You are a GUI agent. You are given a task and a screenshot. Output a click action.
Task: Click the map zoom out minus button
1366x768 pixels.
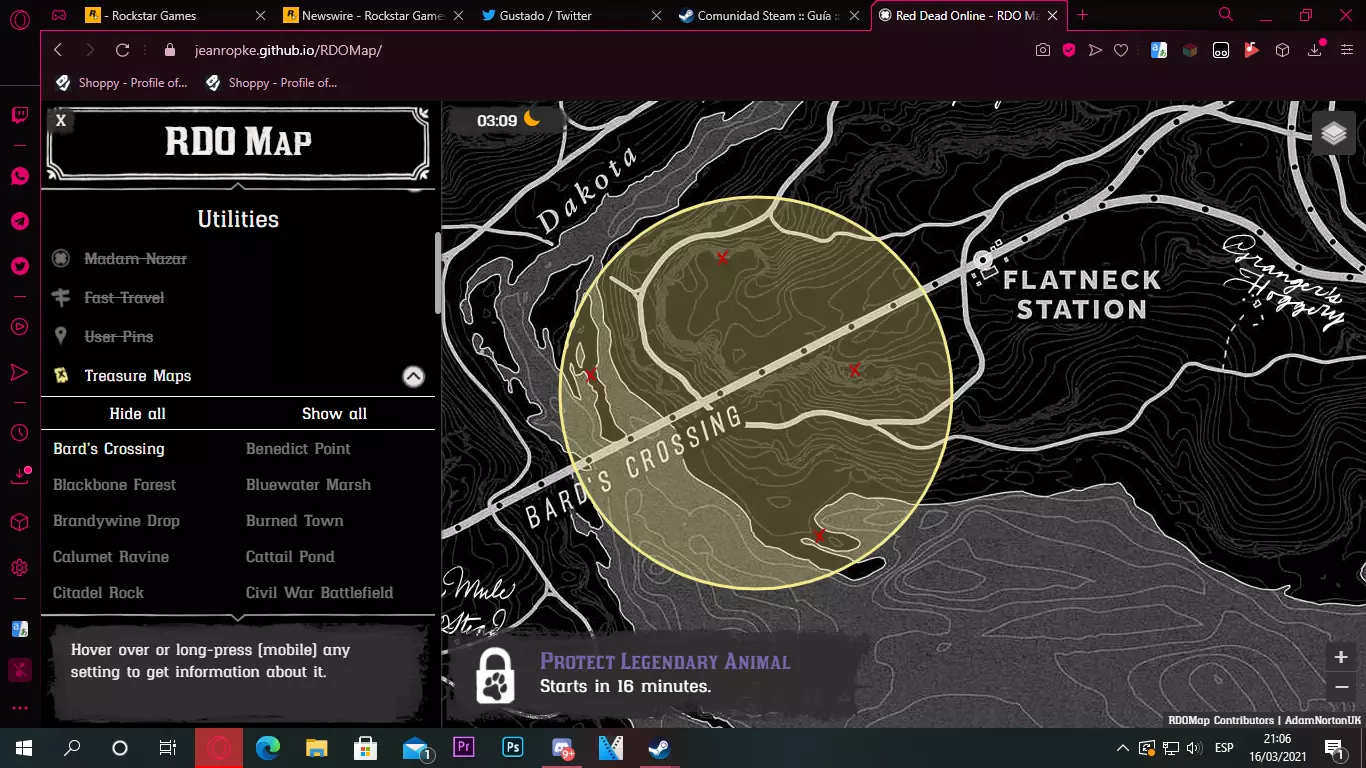[1341, 687]
